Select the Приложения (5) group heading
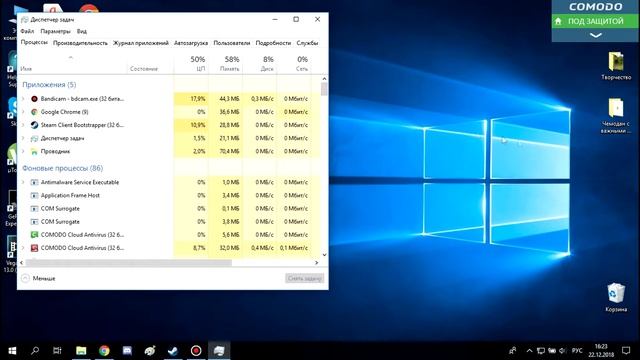 tap(49, 84)
